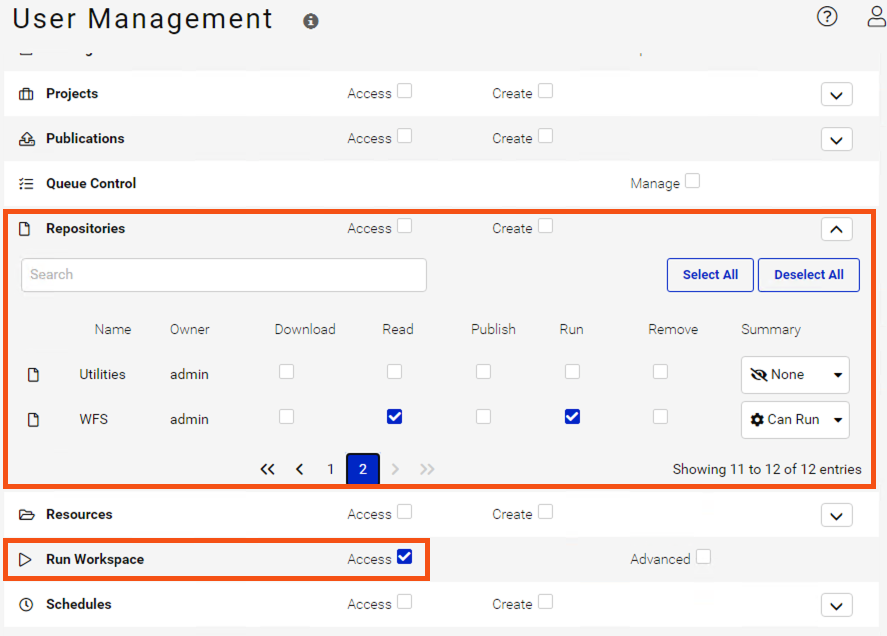Click the info icon beside User Management title
The image size is (887, 636).
click(x=310, y=20)
